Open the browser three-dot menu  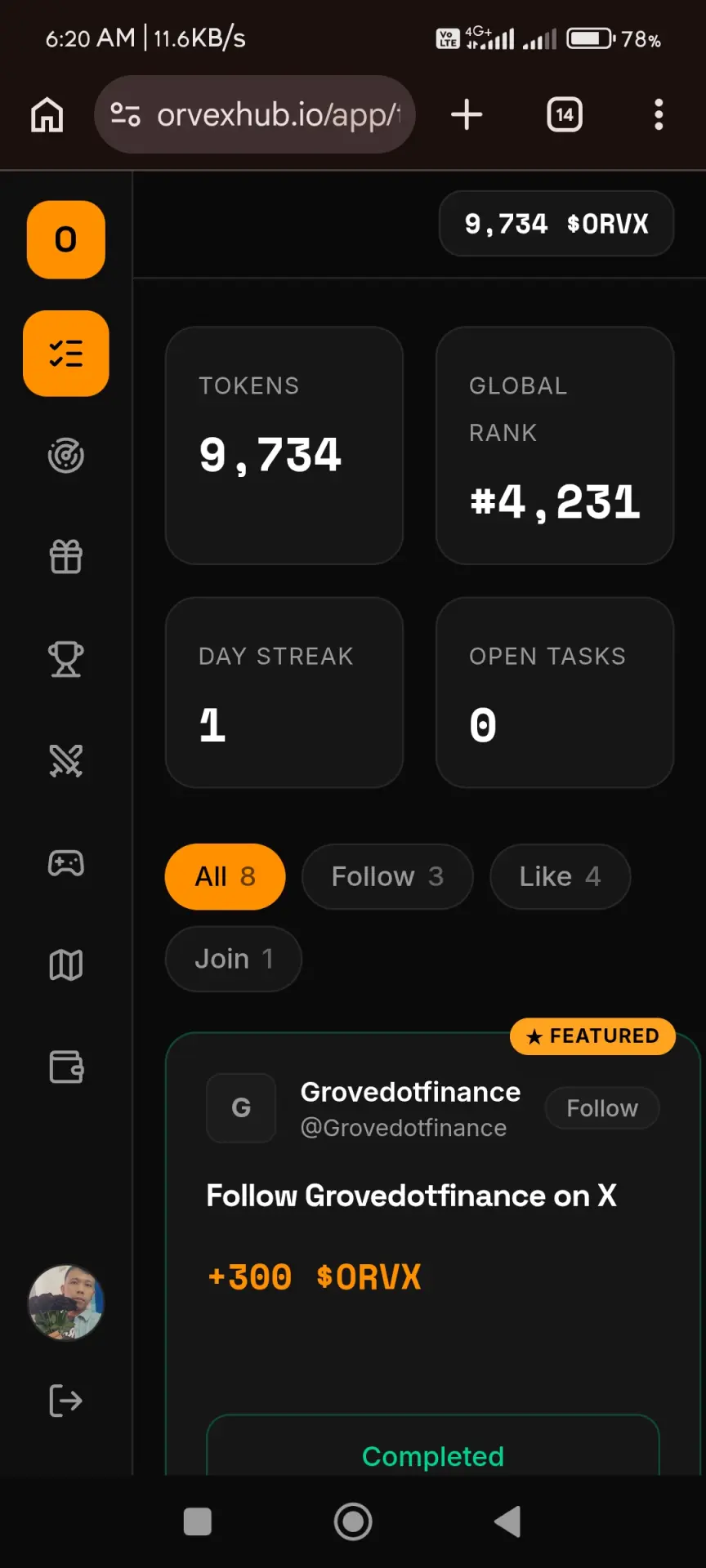click(x=659, y=114)
